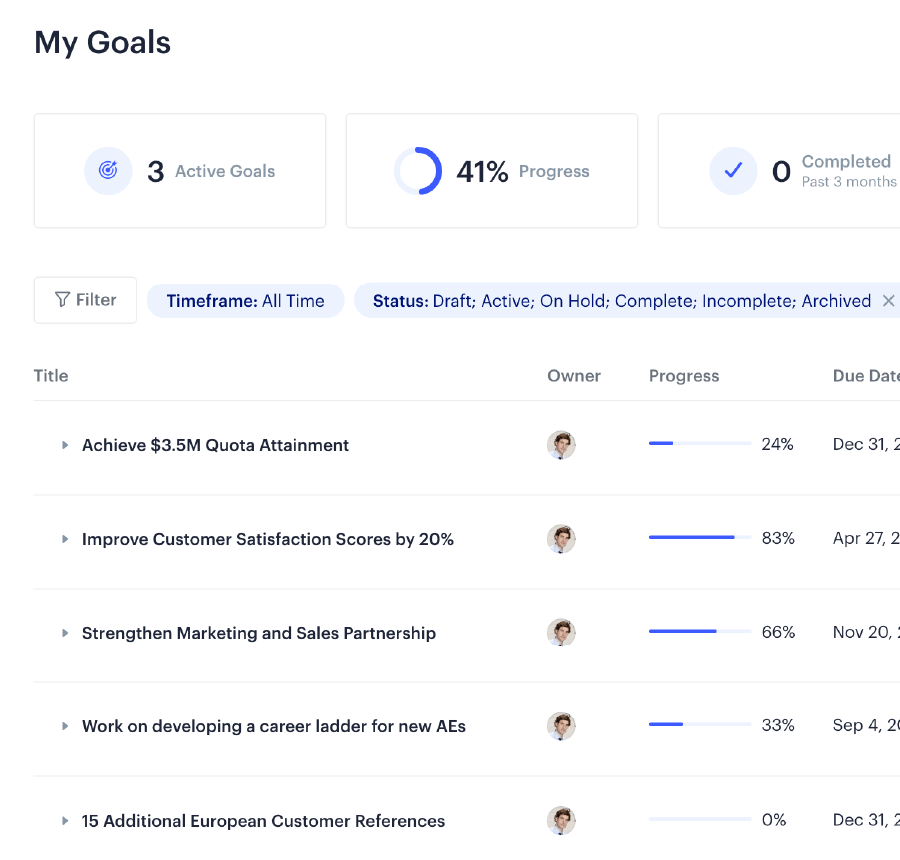
Task: Click owner avatar for Marketing and Sales Partnership
Action: click(x=561, y=633)
